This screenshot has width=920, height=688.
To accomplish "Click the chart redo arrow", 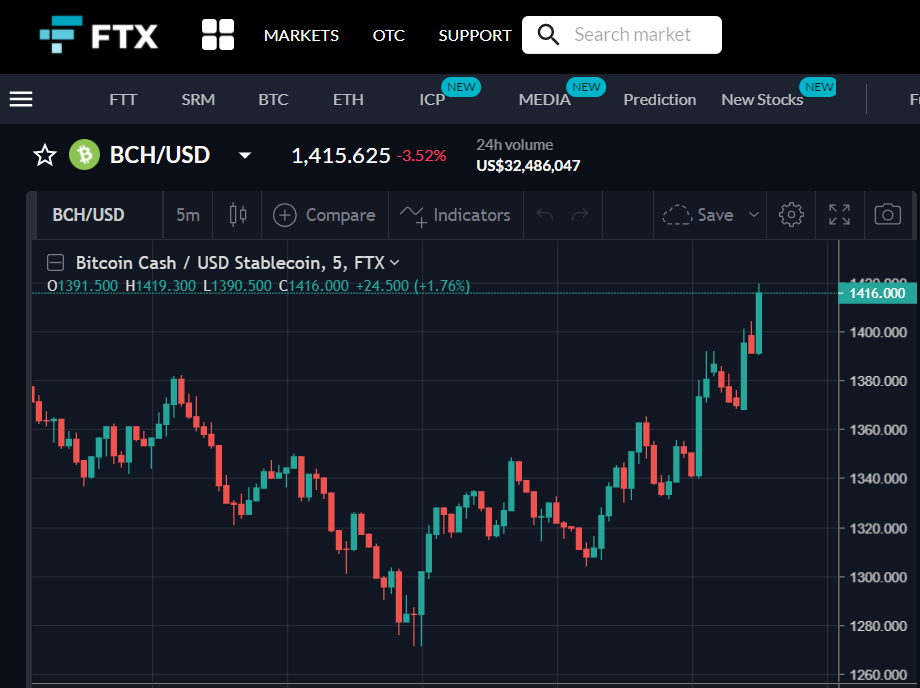I will (580, 215).
